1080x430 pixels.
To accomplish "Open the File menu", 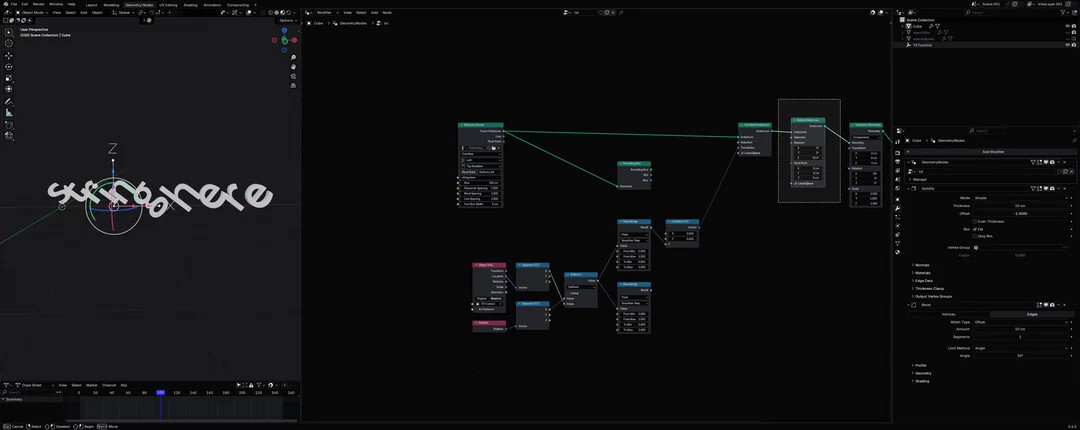I will (14, 4).
